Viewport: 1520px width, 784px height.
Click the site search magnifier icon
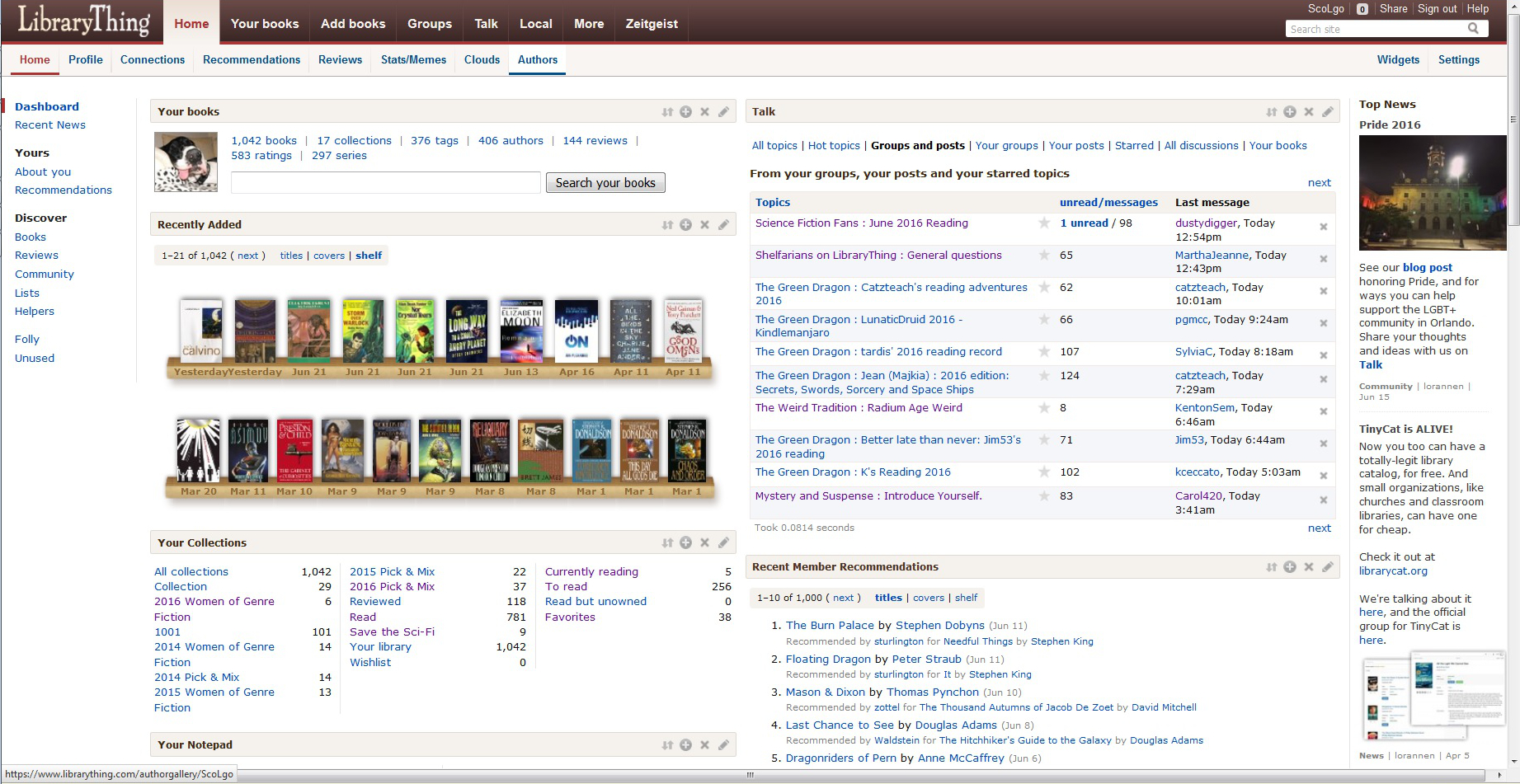(x=1473, y=29)
